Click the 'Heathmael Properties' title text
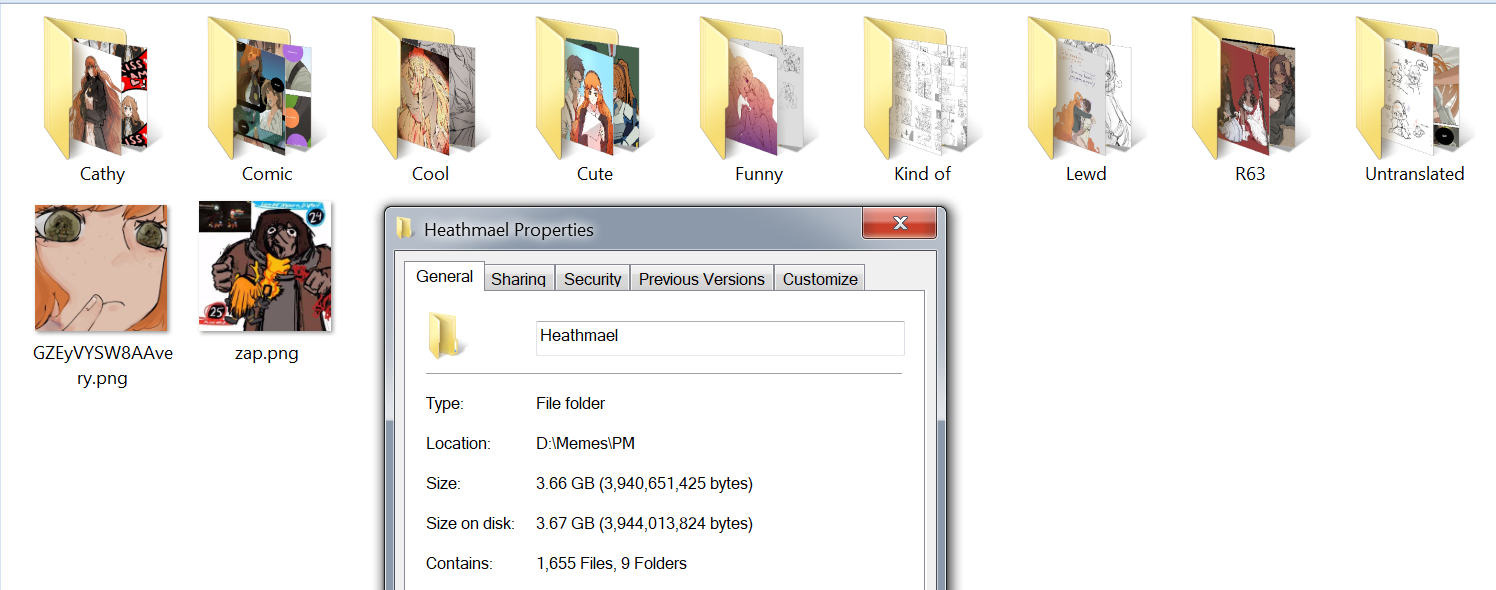 coord(509,230)
